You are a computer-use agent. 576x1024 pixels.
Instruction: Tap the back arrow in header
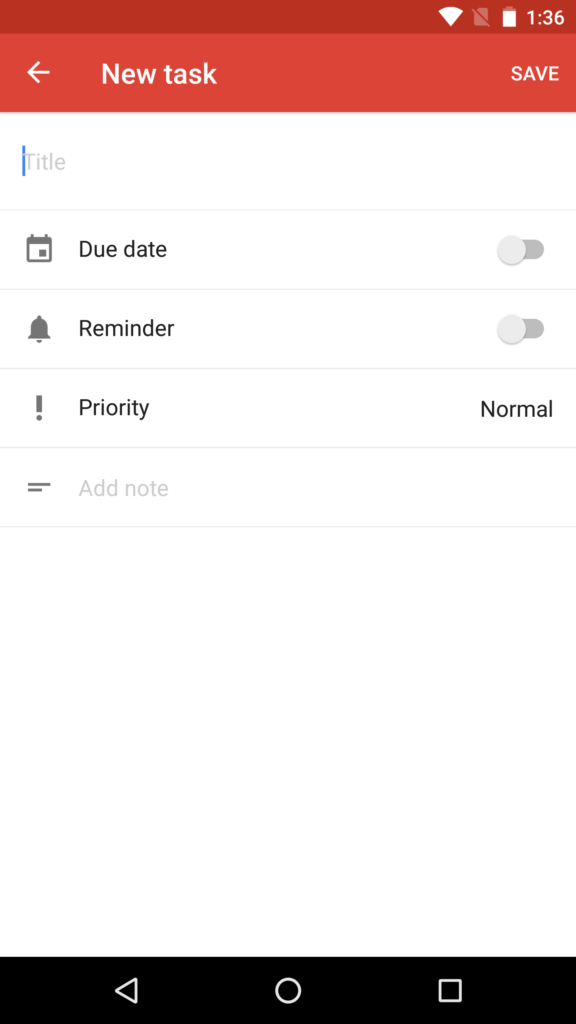(39, 72)
